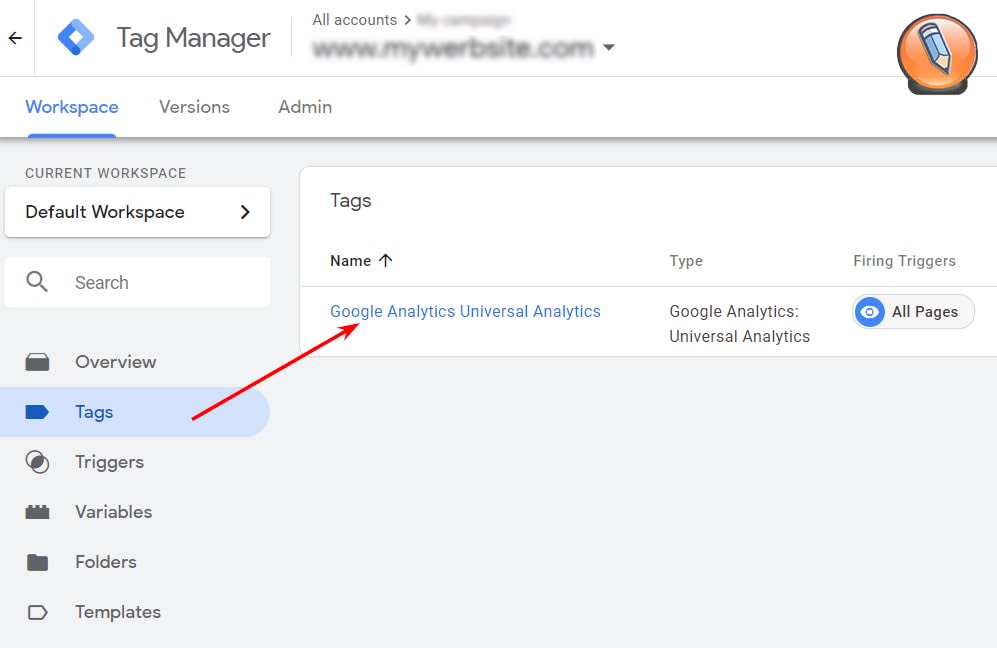Viewport: 997px width, 648px height.
Task: Click the Folders sidebar icon
Action: 37,562
